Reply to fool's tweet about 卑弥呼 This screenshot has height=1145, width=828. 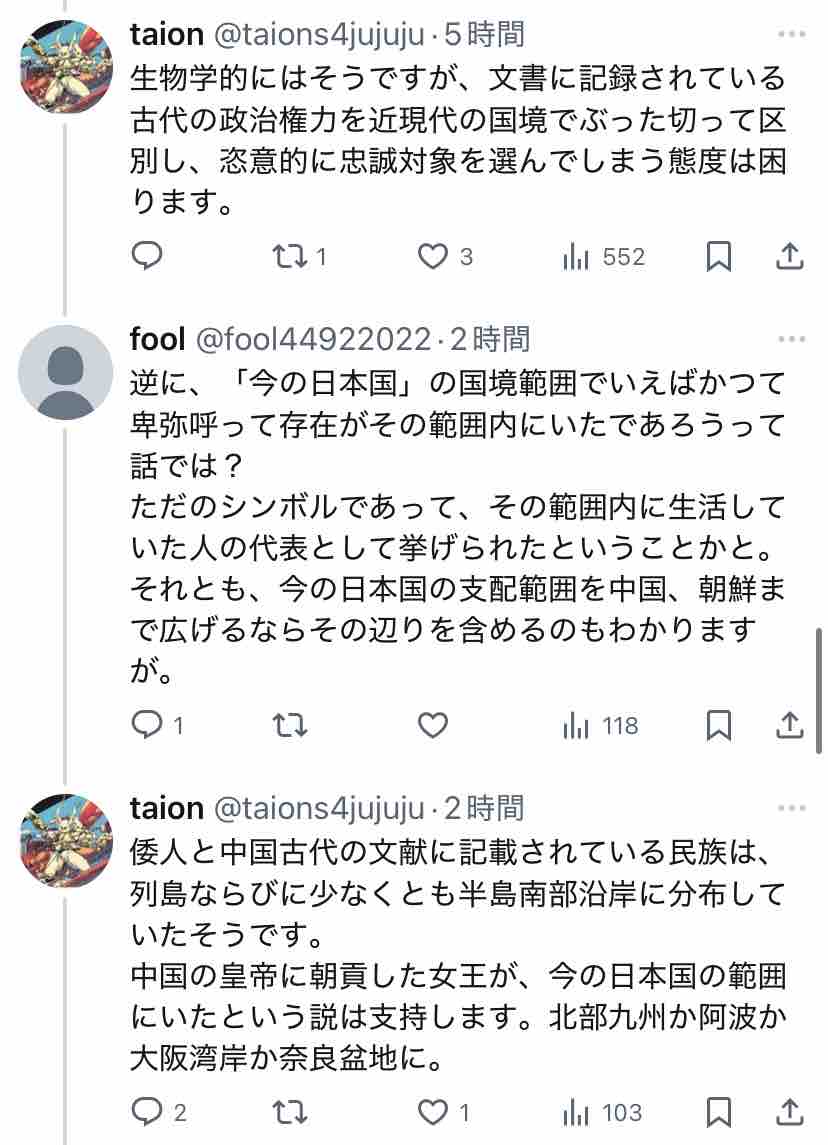(147, 725)
